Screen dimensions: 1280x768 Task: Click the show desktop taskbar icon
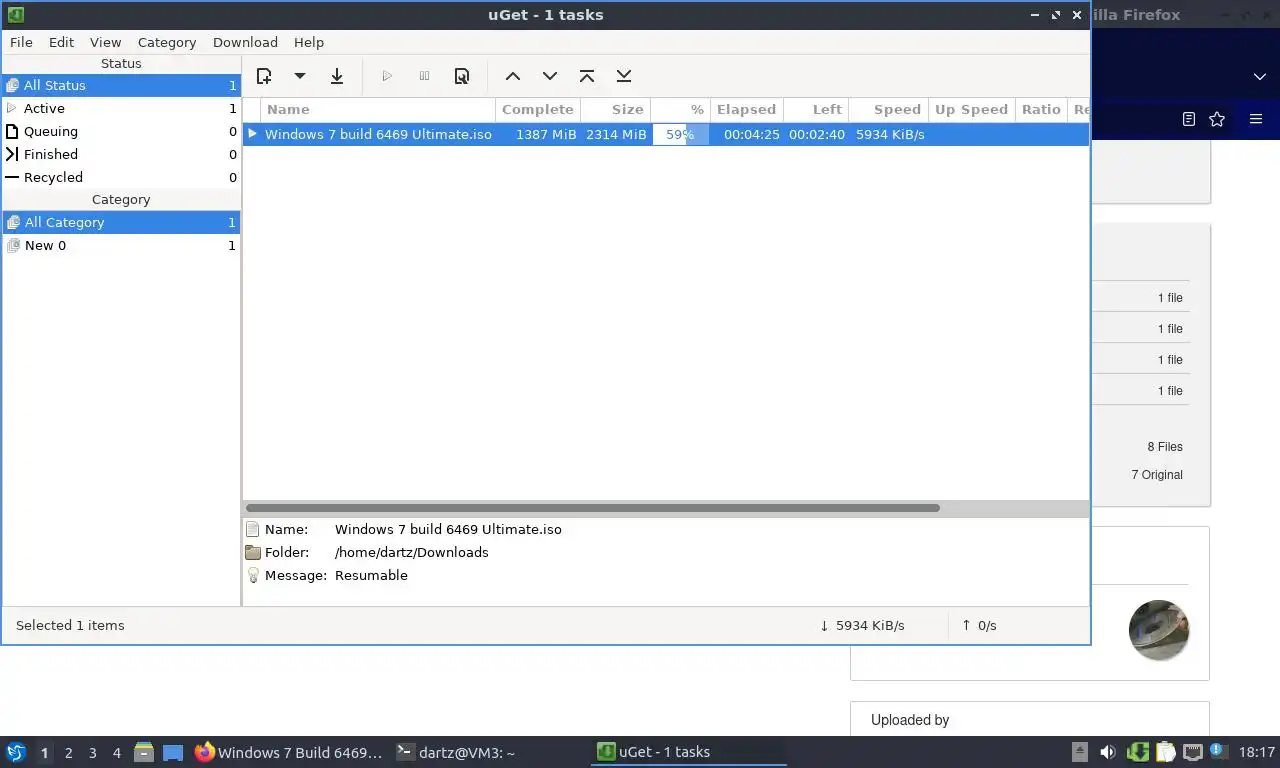(x=173, y=752)
